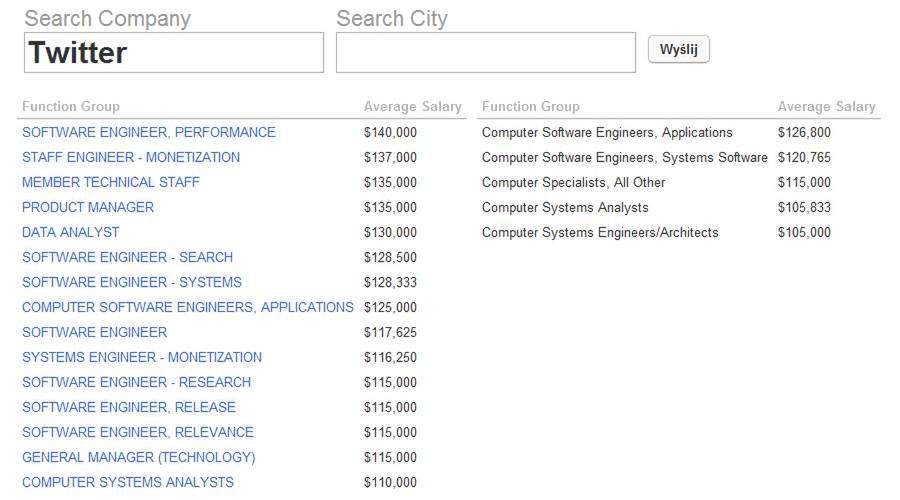Select right-table Computer Systems Analysts text
The image size is (900, 500).
565,207
